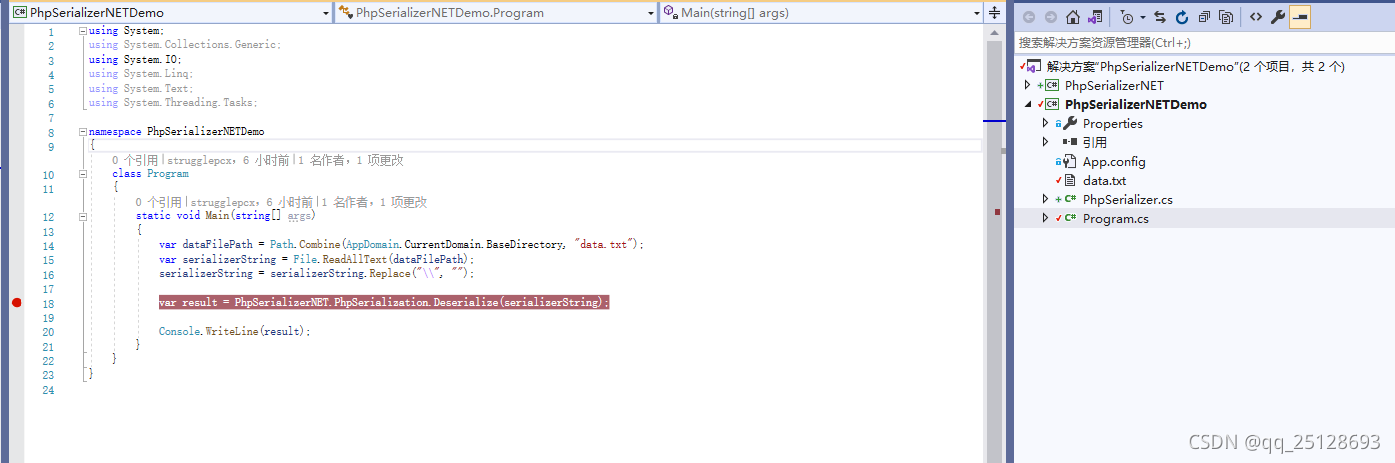Click the solution icon beside 解决方案
The height and width of the screenshot is (463, 1395).
click(1034, 66)
